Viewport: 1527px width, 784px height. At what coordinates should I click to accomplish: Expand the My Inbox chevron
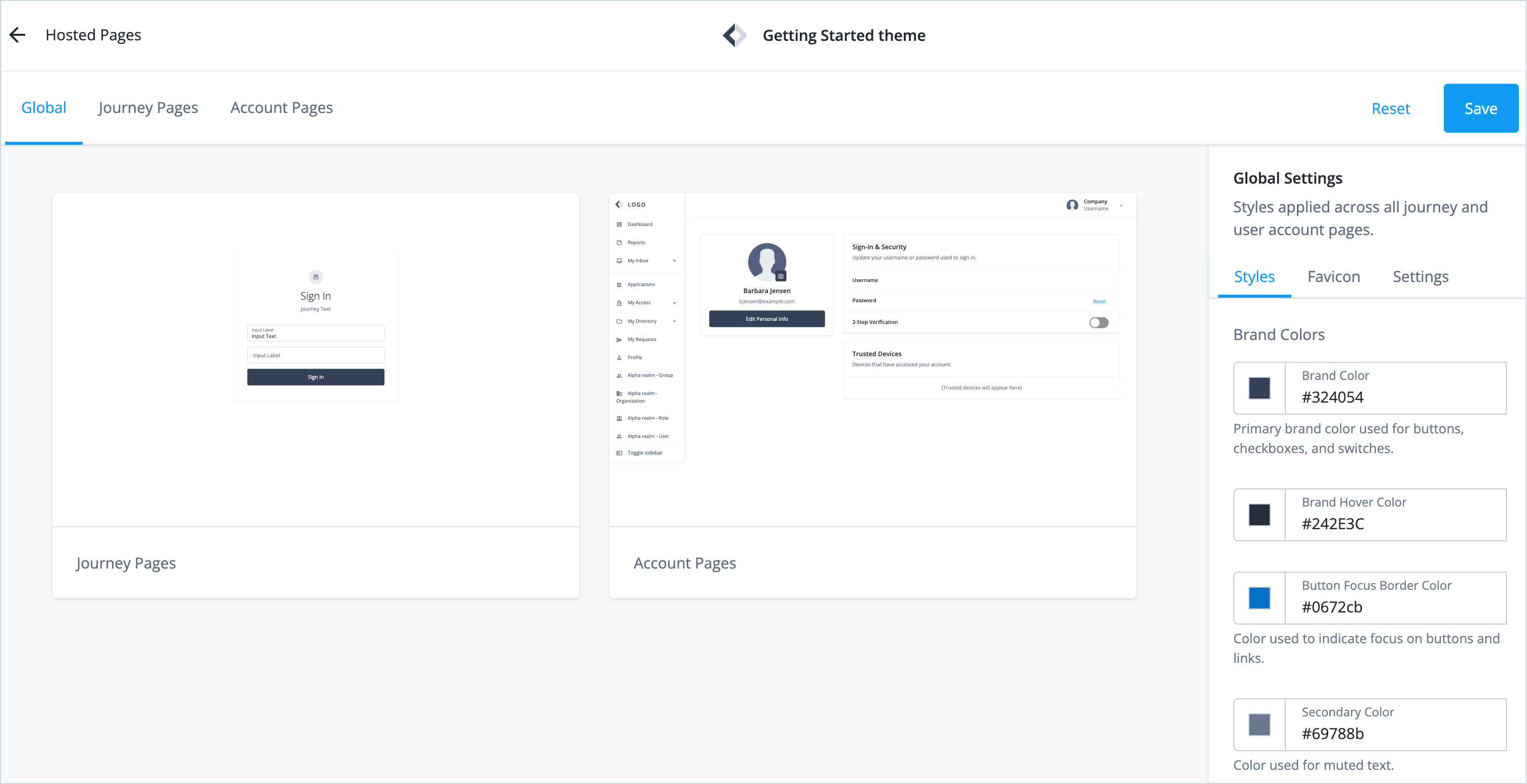674,260
